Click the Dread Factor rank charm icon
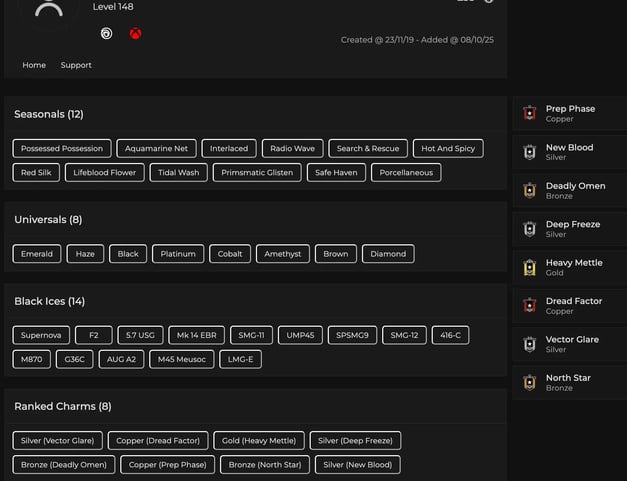 (530, 305)
